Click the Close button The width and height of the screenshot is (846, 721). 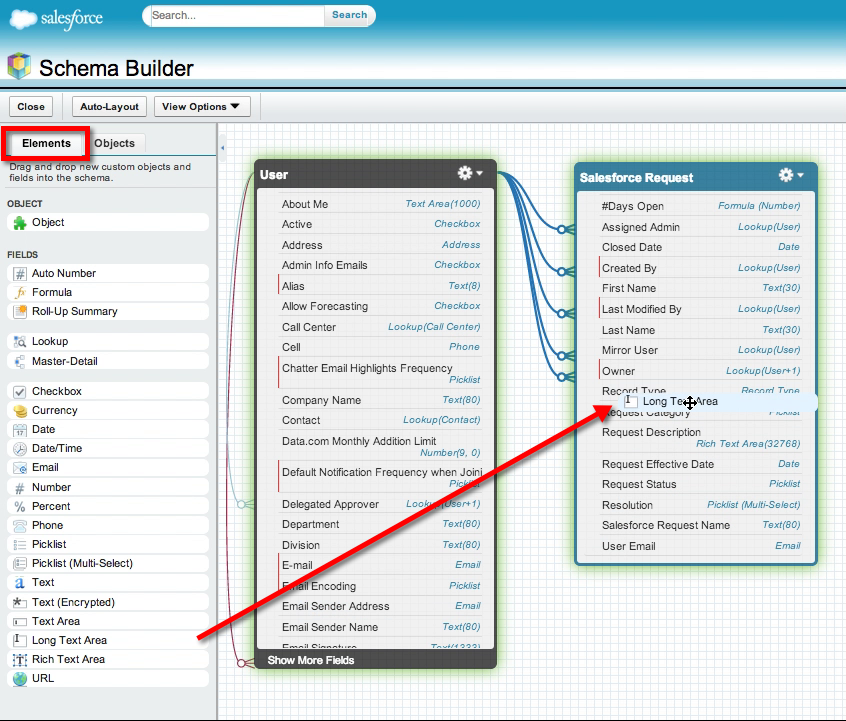point(31,107)
